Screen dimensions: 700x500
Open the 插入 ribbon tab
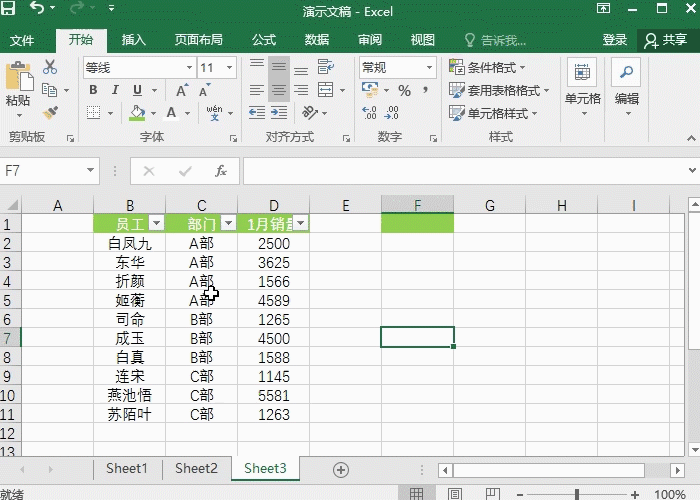(x=134, y=40)
